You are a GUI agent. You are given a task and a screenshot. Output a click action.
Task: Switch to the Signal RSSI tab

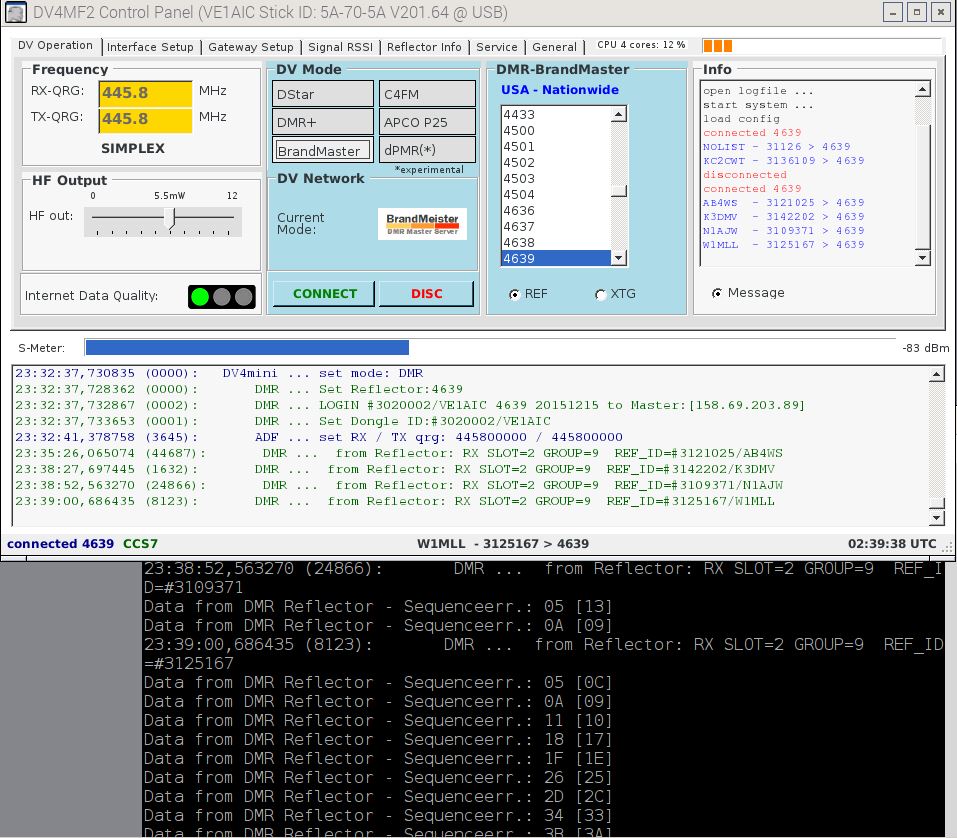click(340, 47)
